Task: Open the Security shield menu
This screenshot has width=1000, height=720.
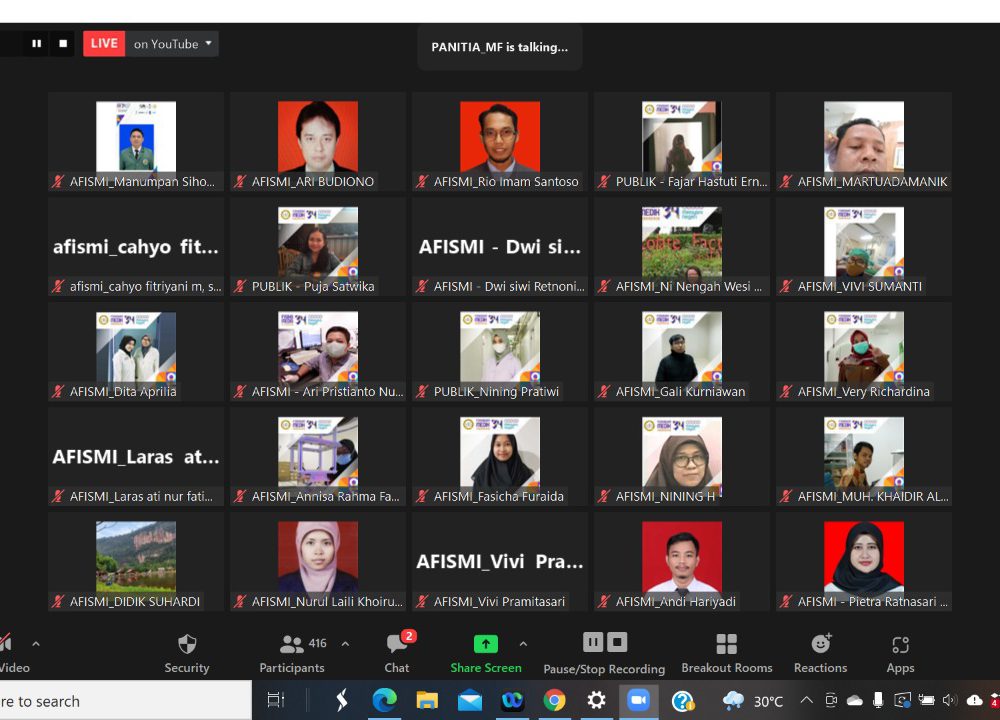Action: (187, 653)
